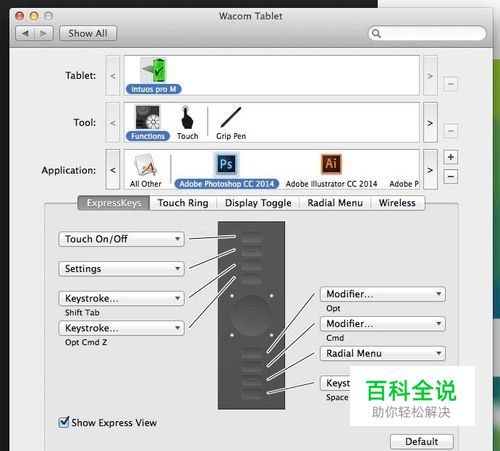Remove tablet with the minus button
This screenshot has height=451, width=500.
[x=450, y=84]
